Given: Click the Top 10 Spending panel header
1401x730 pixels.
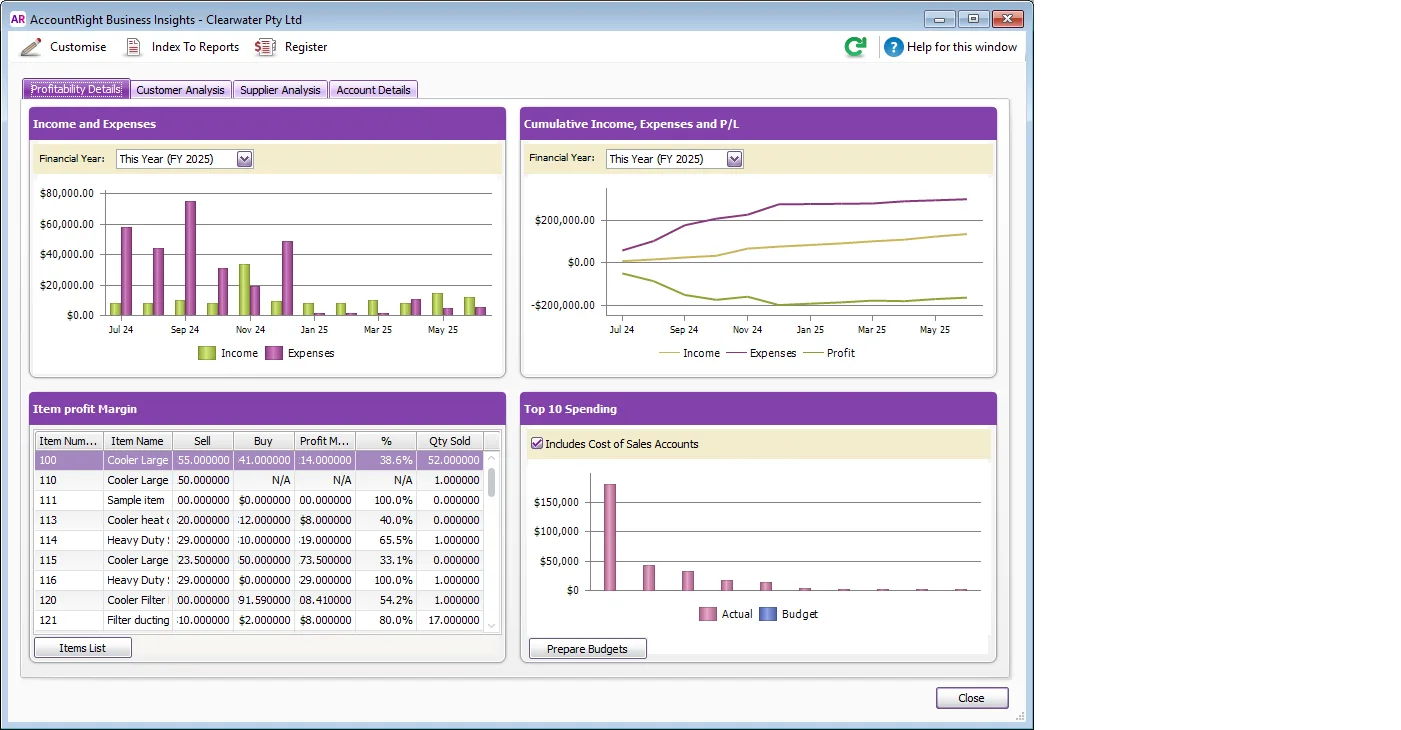Looking at the screenshot, I should [x=758, y=409].
